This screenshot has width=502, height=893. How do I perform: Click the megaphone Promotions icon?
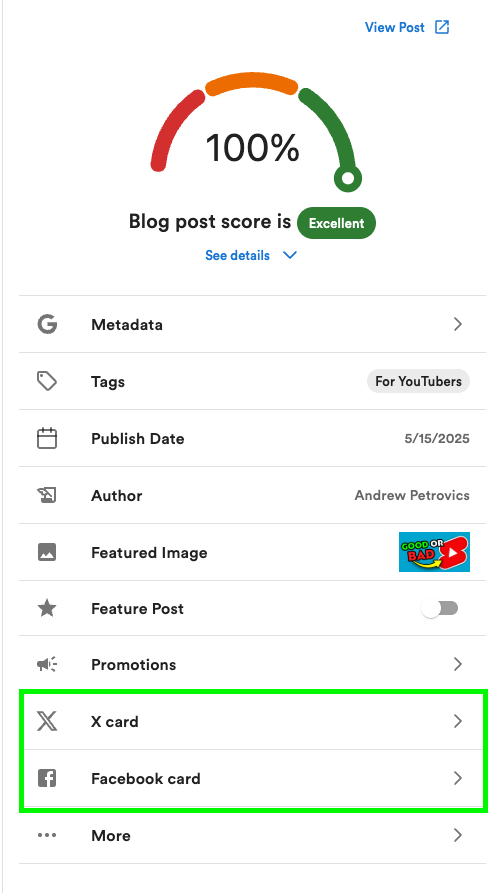pyautogui.click(x=47, y=664)
